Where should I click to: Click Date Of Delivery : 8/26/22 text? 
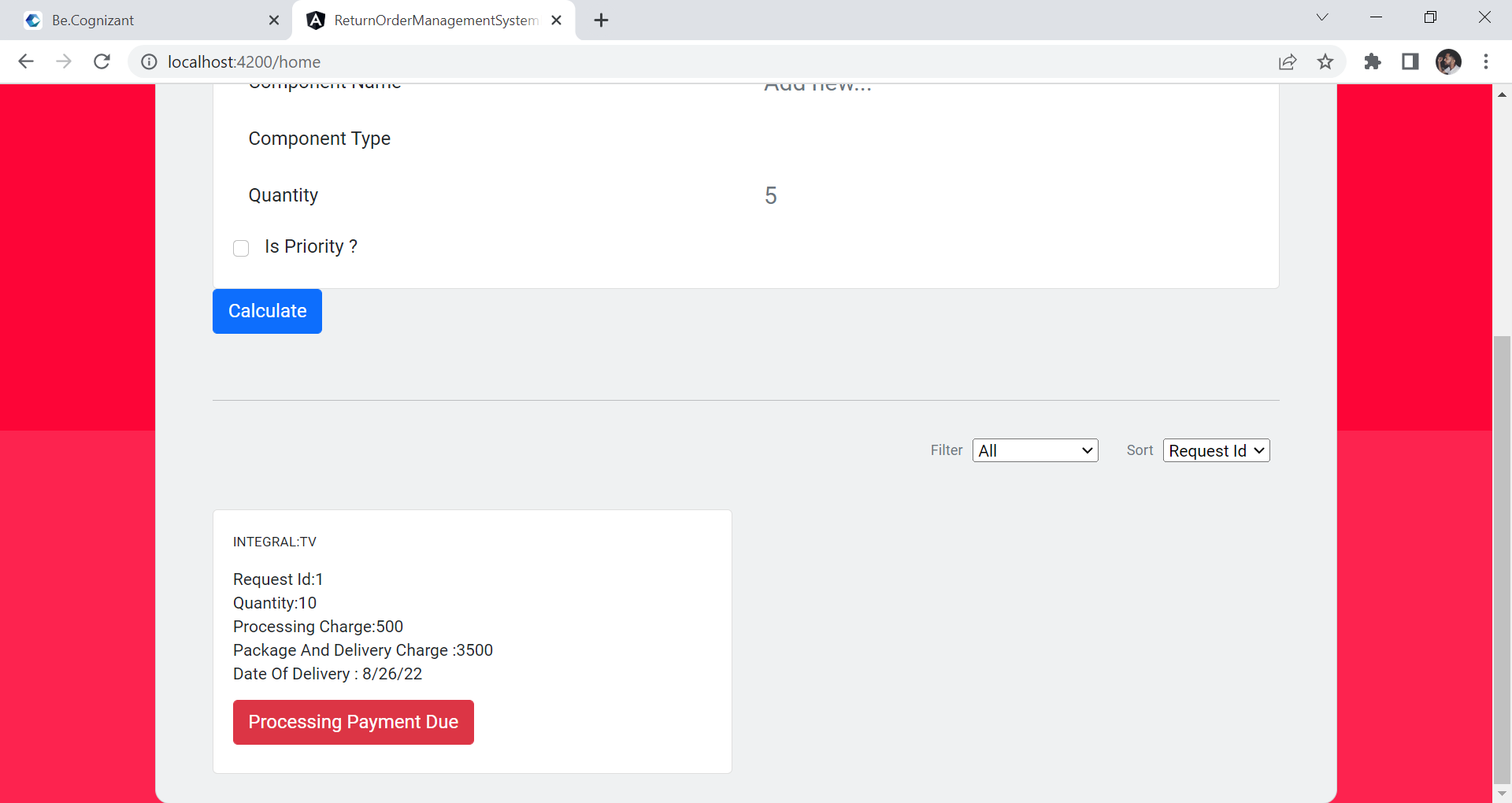click(328, 674)
